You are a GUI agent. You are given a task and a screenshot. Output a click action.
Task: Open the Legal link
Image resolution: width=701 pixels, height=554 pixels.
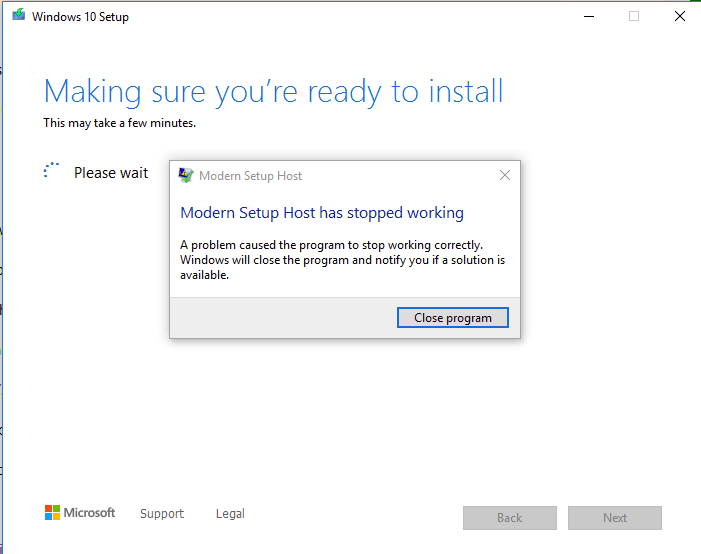[230, 513]
